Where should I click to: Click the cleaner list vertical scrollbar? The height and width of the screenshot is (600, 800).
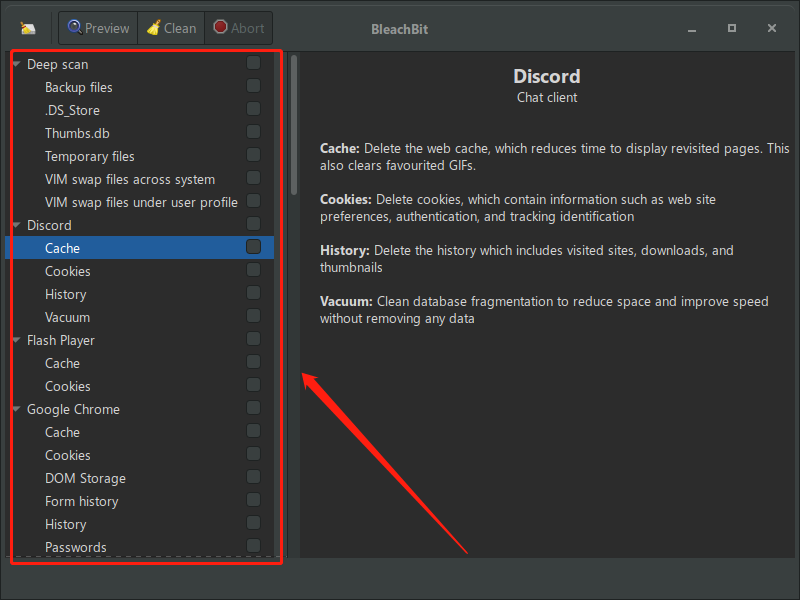coord(294,125)
